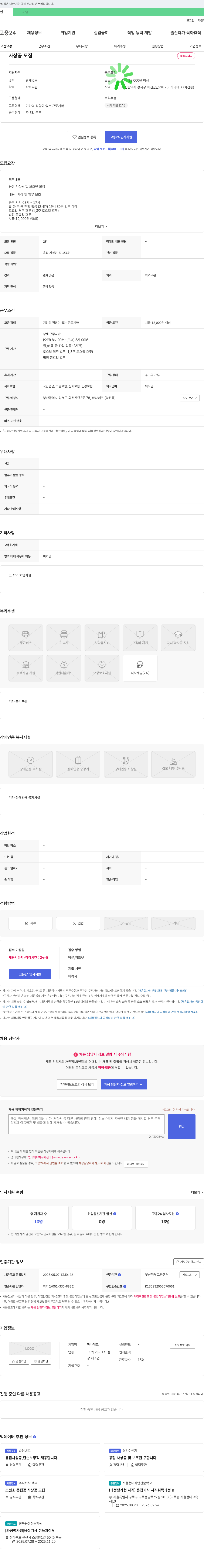Click the 관심정보 등록 heart button
Image resolution: width=204 pixels, height=1568 pixels.
point(84,137)
